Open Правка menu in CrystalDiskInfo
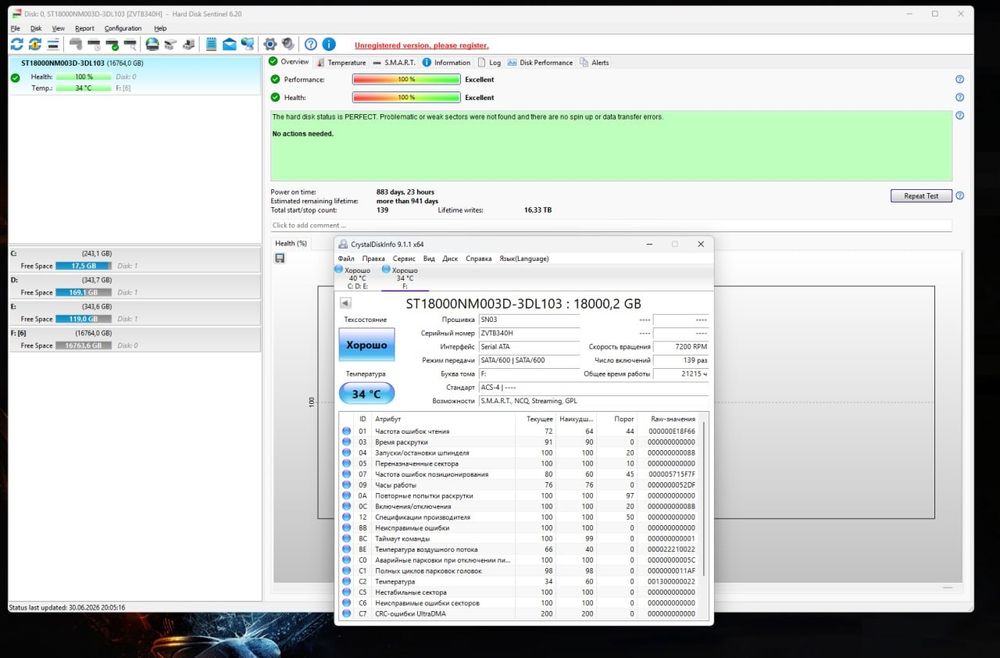 coord(373,259)
